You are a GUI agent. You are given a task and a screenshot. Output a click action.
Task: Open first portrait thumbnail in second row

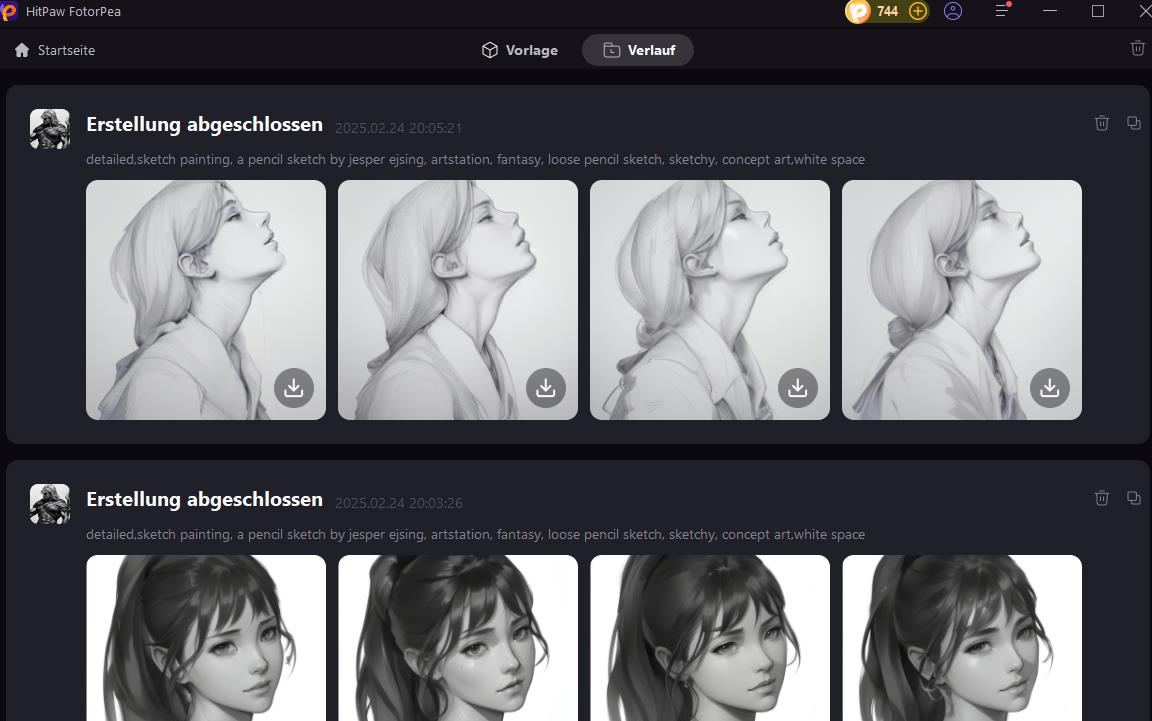206,638
